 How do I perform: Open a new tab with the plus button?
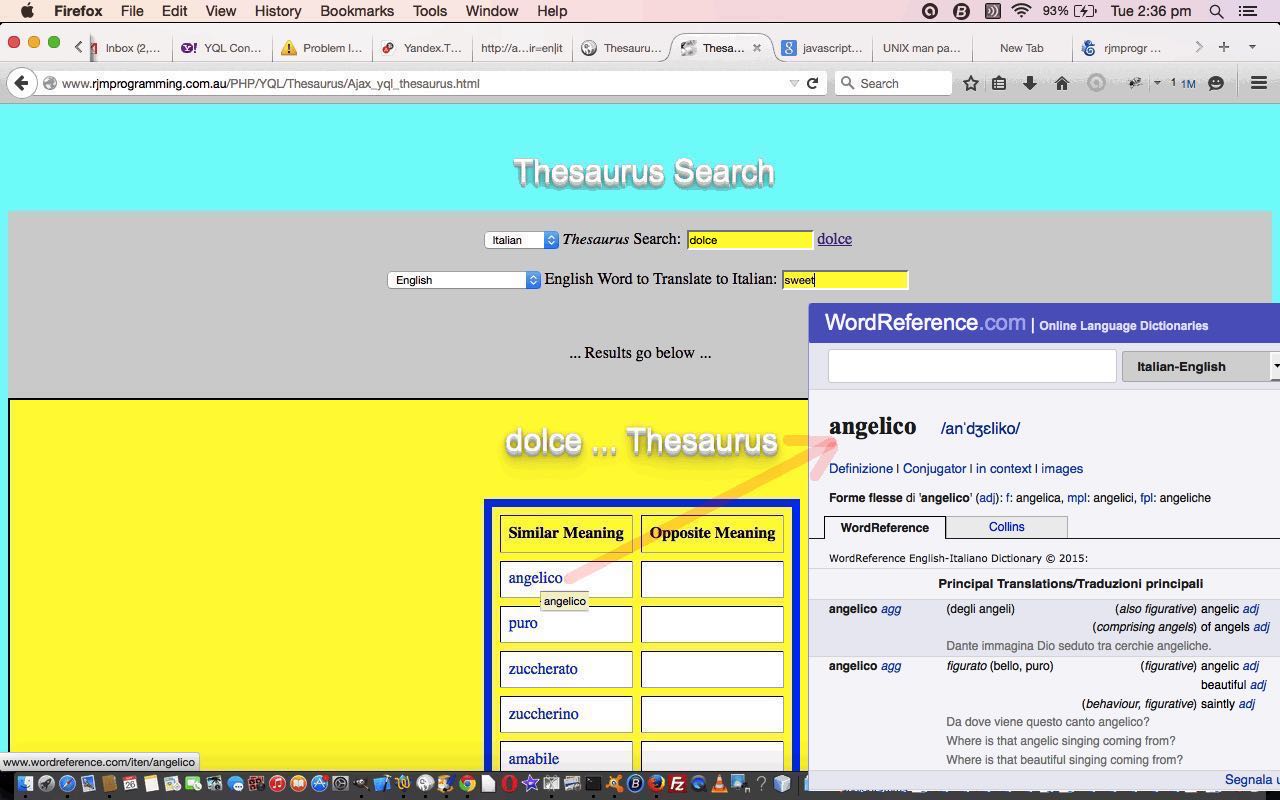[x=1223, y=47]
